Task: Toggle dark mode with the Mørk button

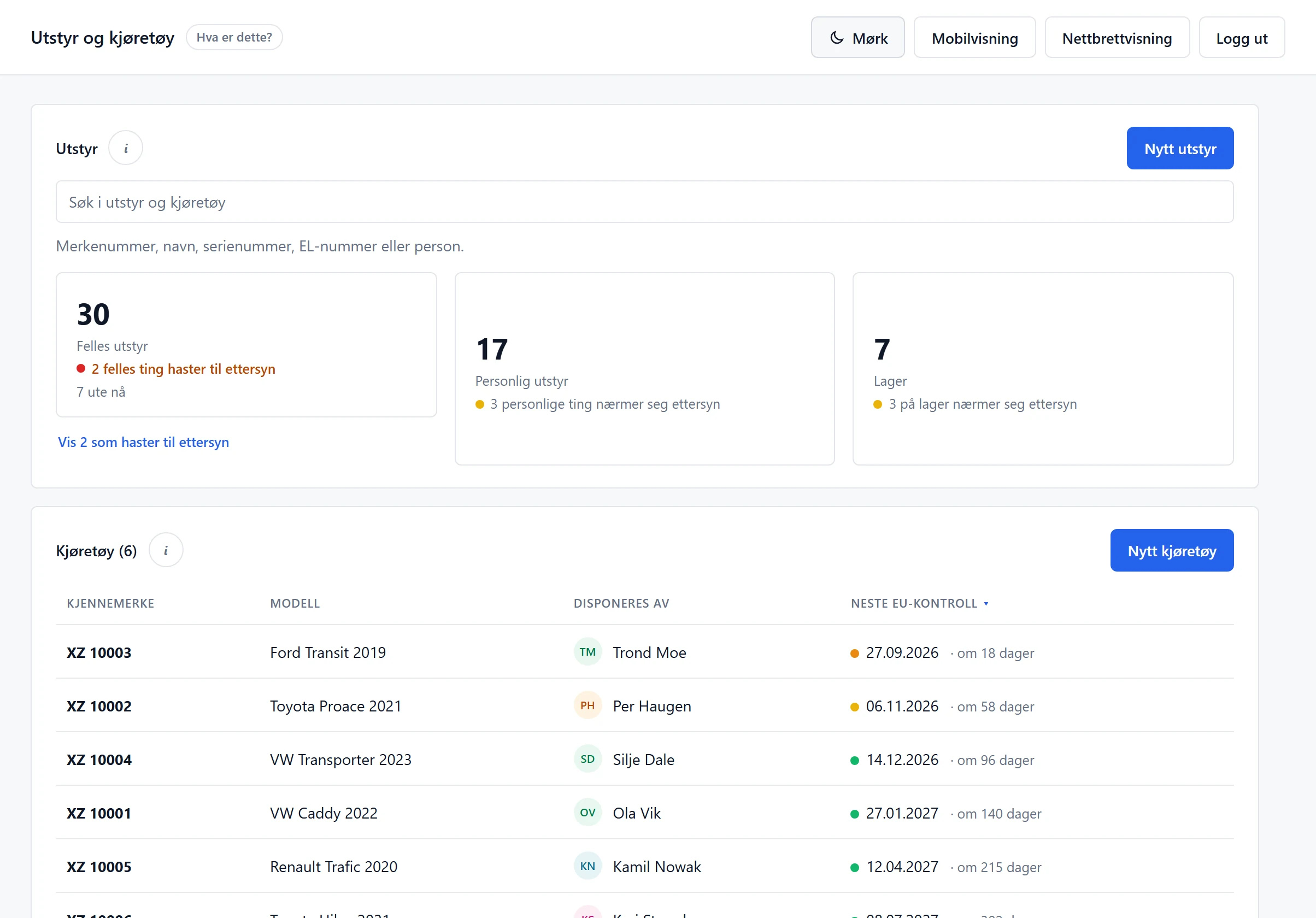Action: tap(857, 38)
